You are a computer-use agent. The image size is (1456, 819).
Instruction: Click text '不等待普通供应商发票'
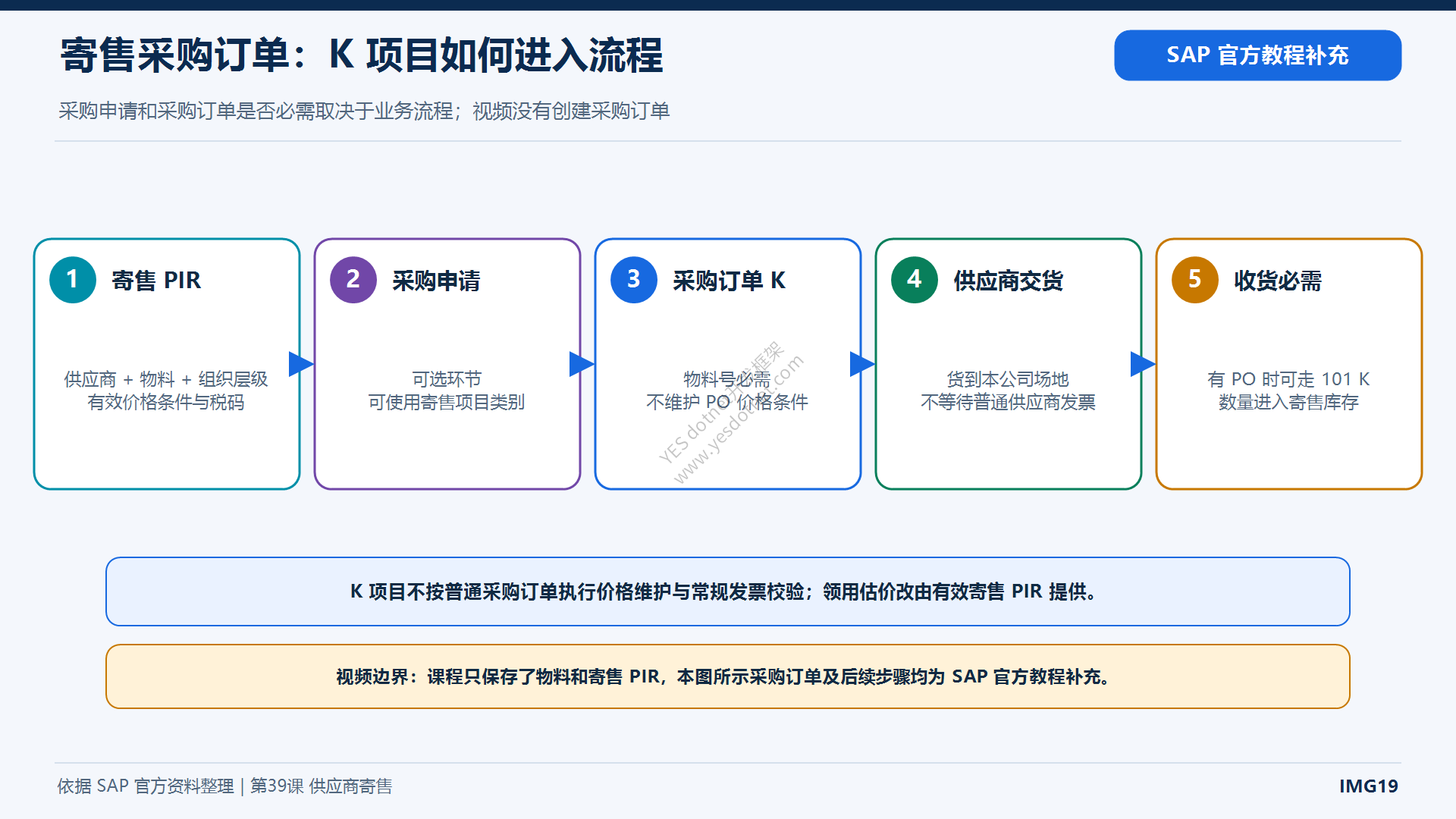click(x=1008, y=402)
